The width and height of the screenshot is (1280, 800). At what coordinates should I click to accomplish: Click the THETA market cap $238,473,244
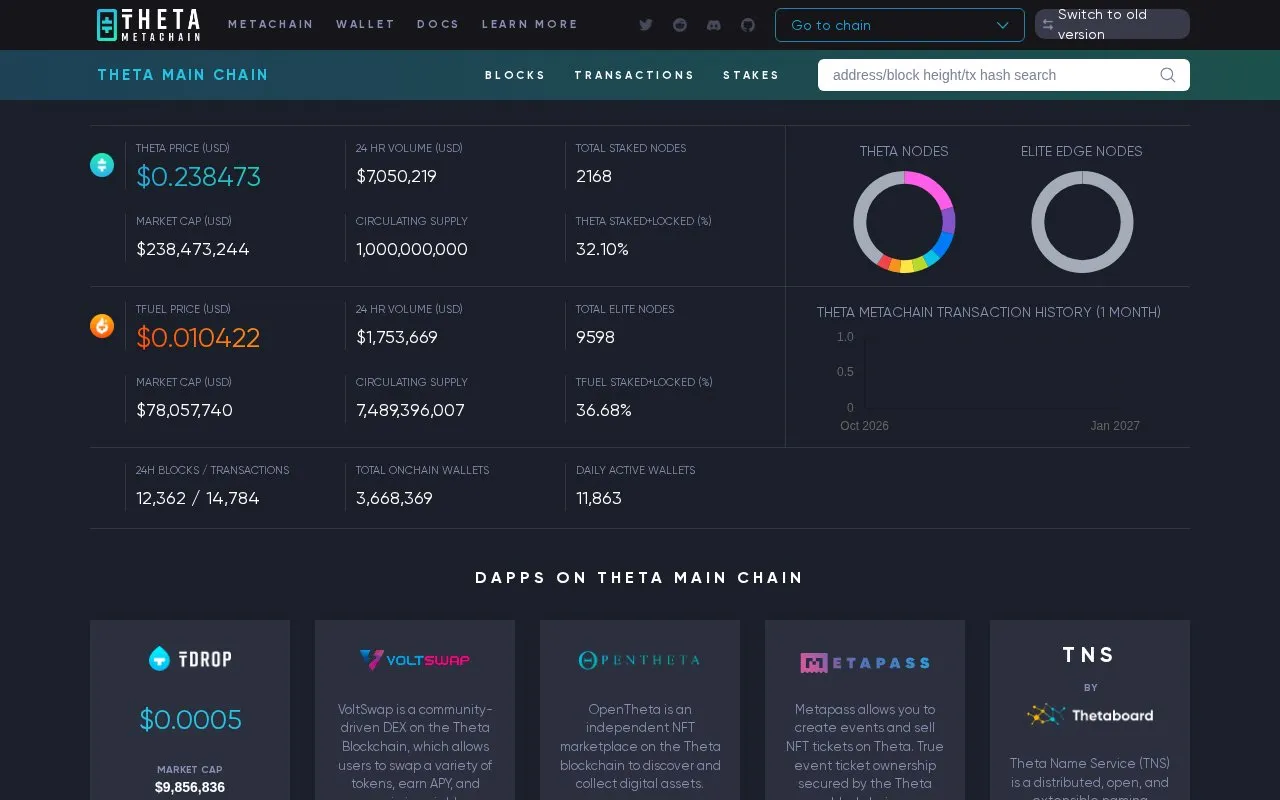[193, 250]
